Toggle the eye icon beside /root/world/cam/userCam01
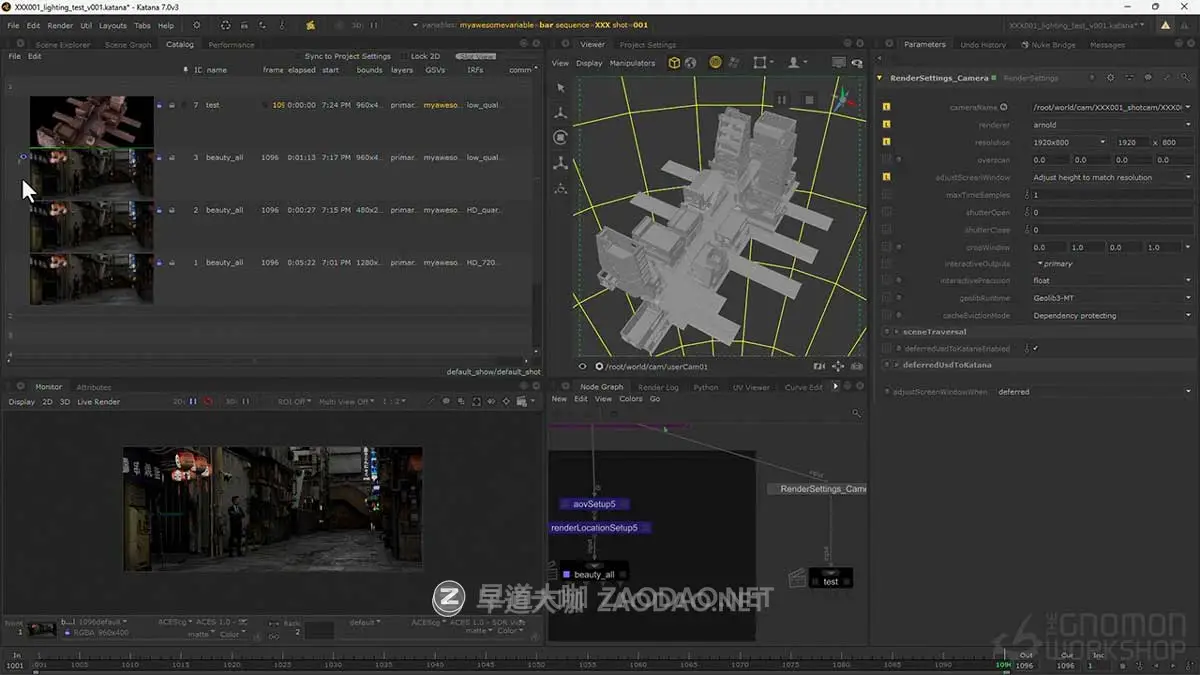The width and height of the screenshot is (1200, 675). pyautogui.click(x=583, y=367)
